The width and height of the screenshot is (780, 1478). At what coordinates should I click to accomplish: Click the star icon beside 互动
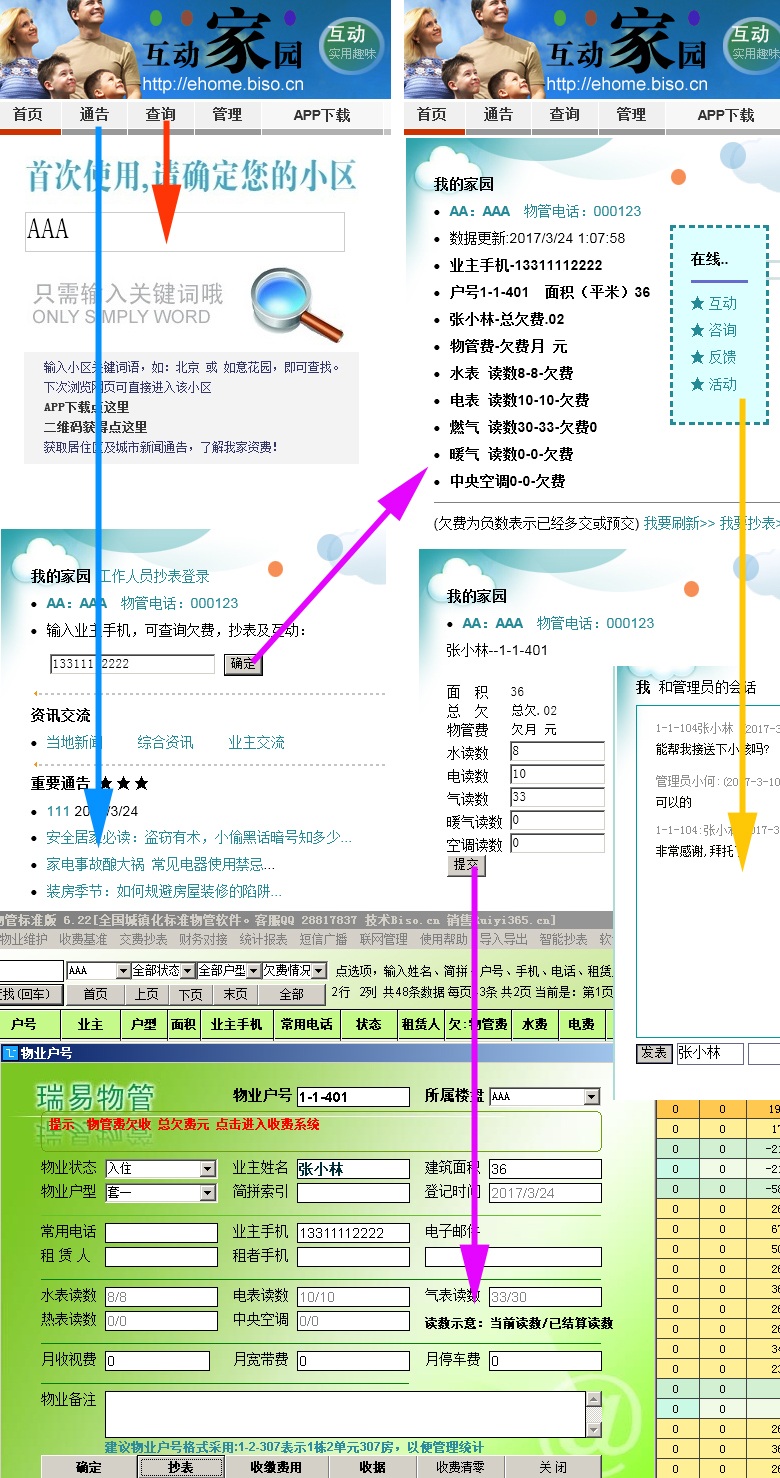pos(698,303)
